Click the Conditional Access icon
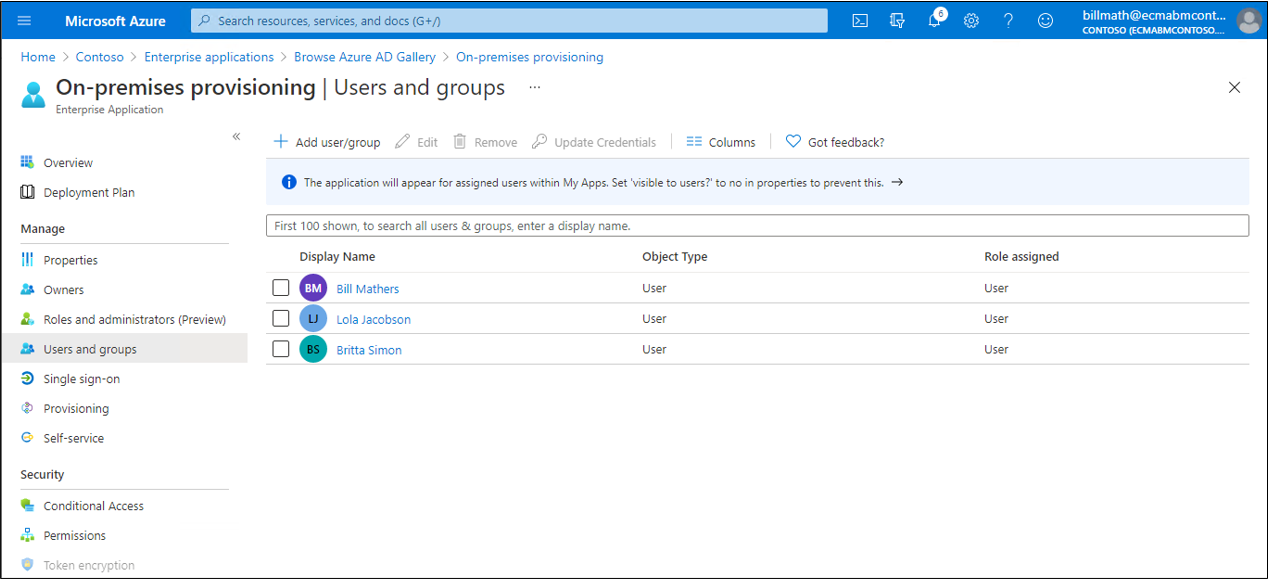 tap(28, 506)
